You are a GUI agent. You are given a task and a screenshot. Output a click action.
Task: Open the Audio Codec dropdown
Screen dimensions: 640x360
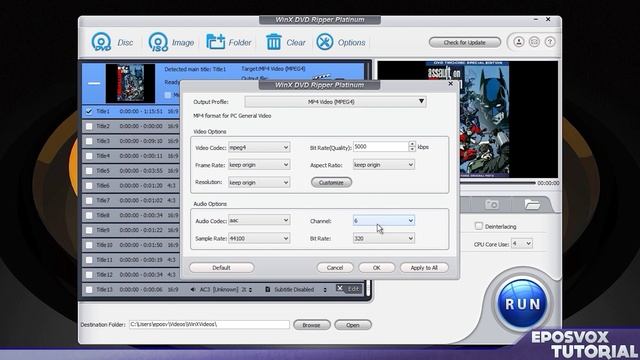[259, 220]
